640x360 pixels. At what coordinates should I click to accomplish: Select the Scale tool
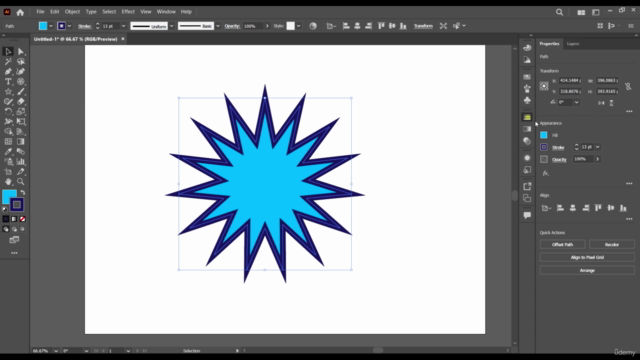pos(21,111)
